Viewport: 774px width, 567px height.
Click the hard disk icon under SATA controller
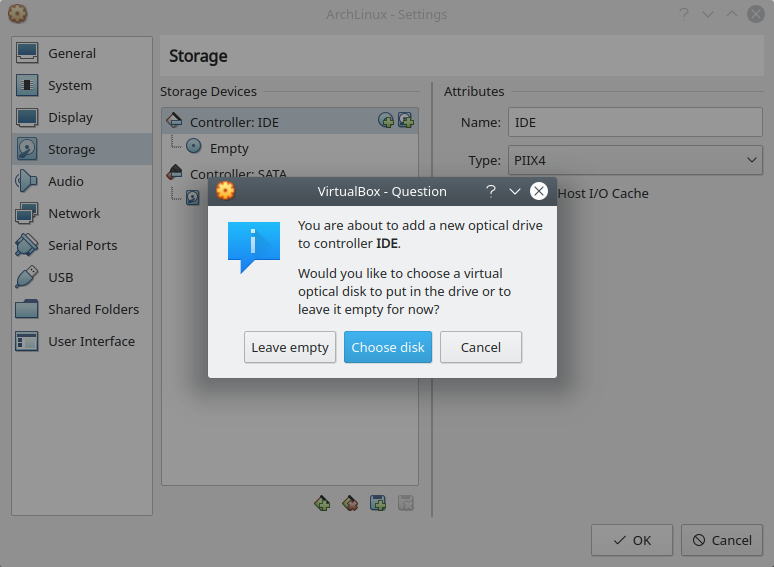tap(193, 198)
